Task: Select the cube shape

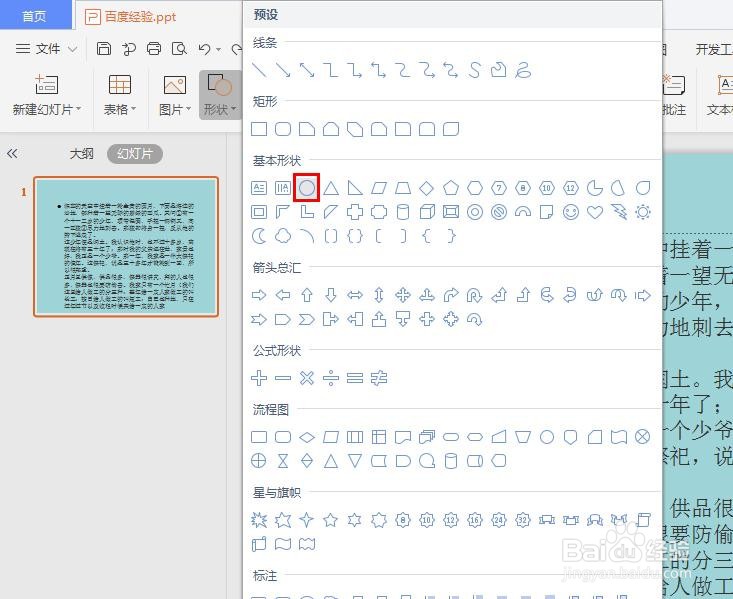Action: [x=427, y=212]
